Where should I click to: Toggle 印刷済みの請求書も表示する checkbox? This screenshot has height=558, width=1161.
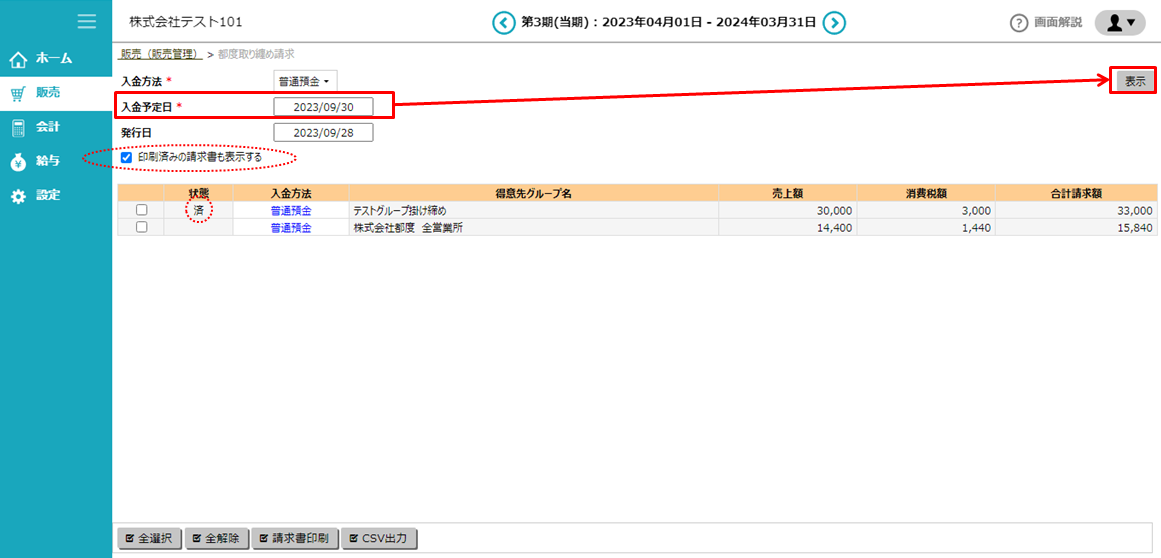126,157
